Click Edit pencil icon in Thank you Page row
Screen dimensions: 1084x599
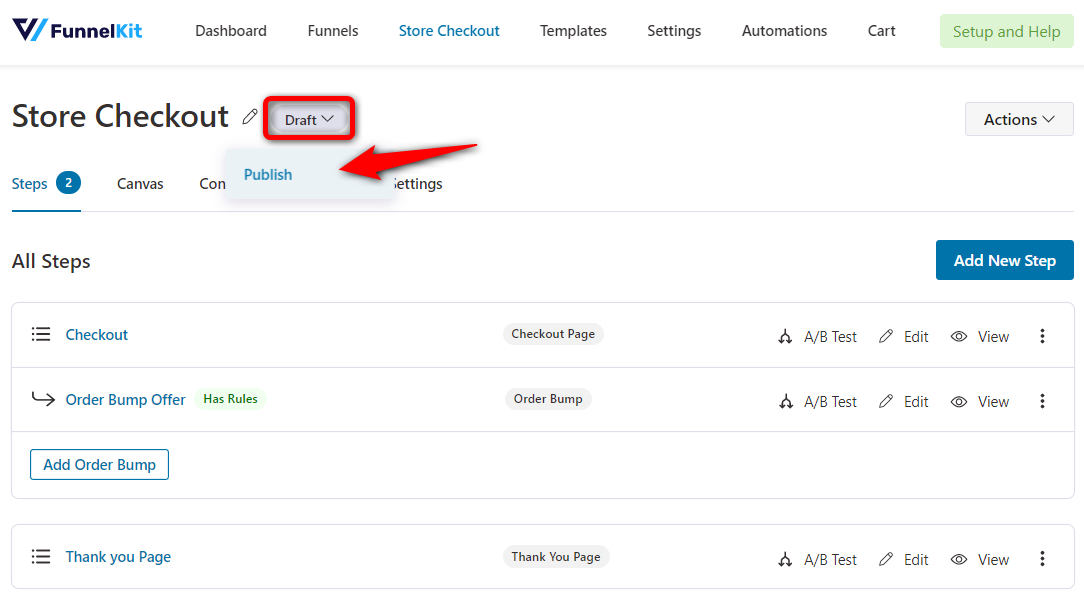click(x=886, y=559)
